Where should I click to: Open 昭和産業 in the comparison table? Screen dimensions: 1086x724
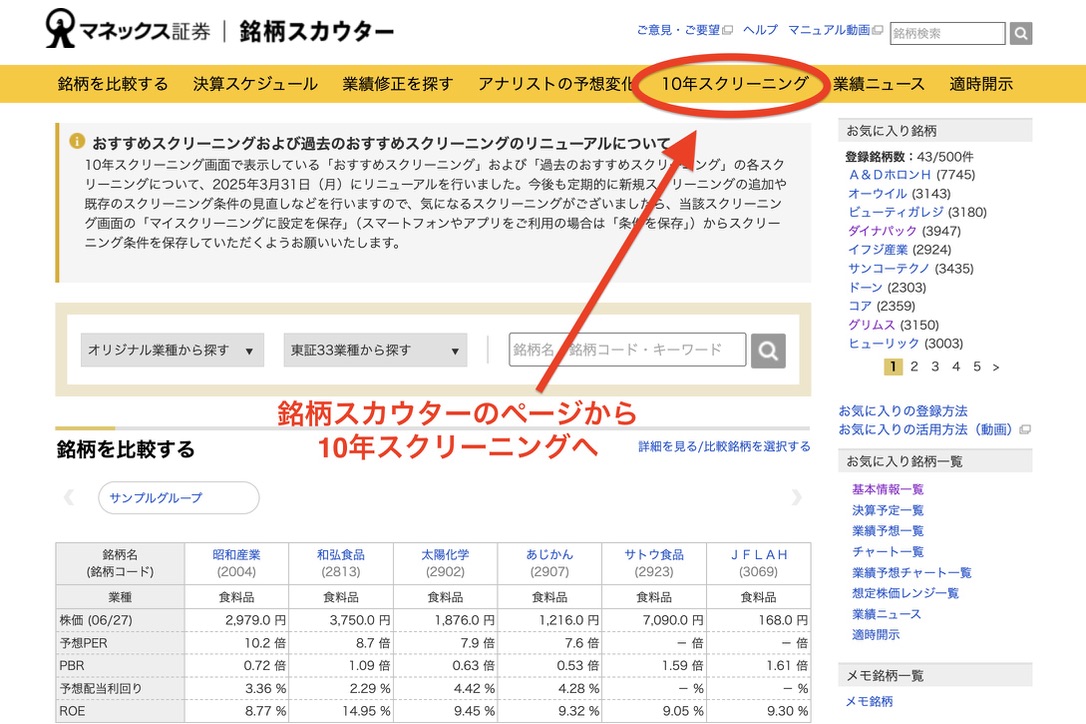(x=236, y=555)
